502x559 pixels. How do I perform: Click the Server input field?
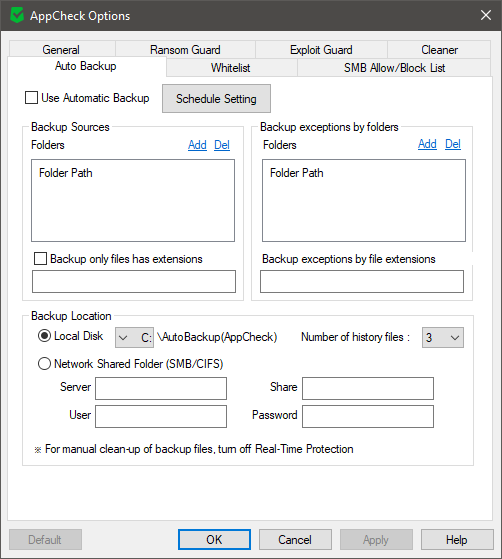161,388
